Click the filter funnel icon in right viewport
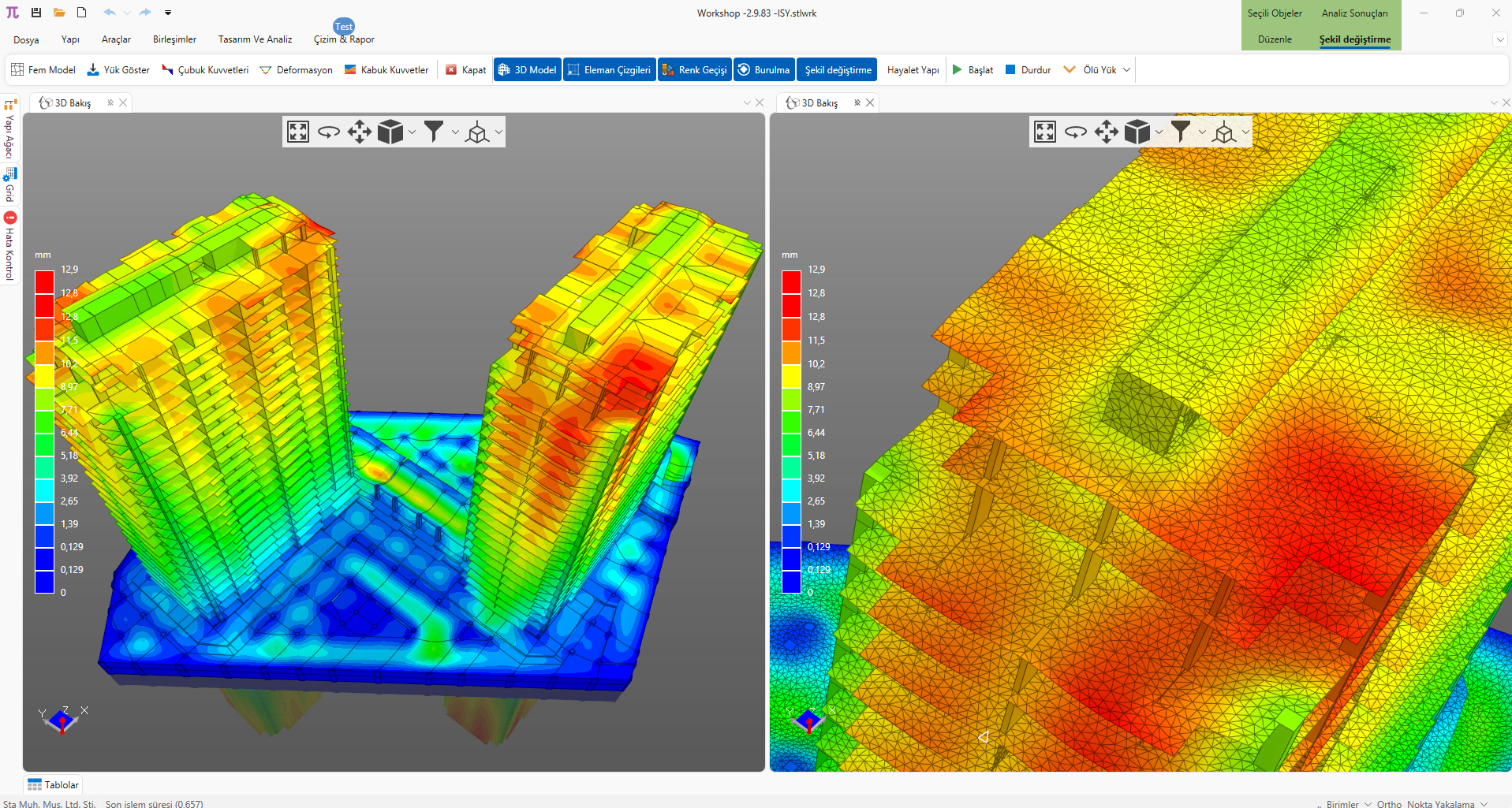 coord(1180,132)
